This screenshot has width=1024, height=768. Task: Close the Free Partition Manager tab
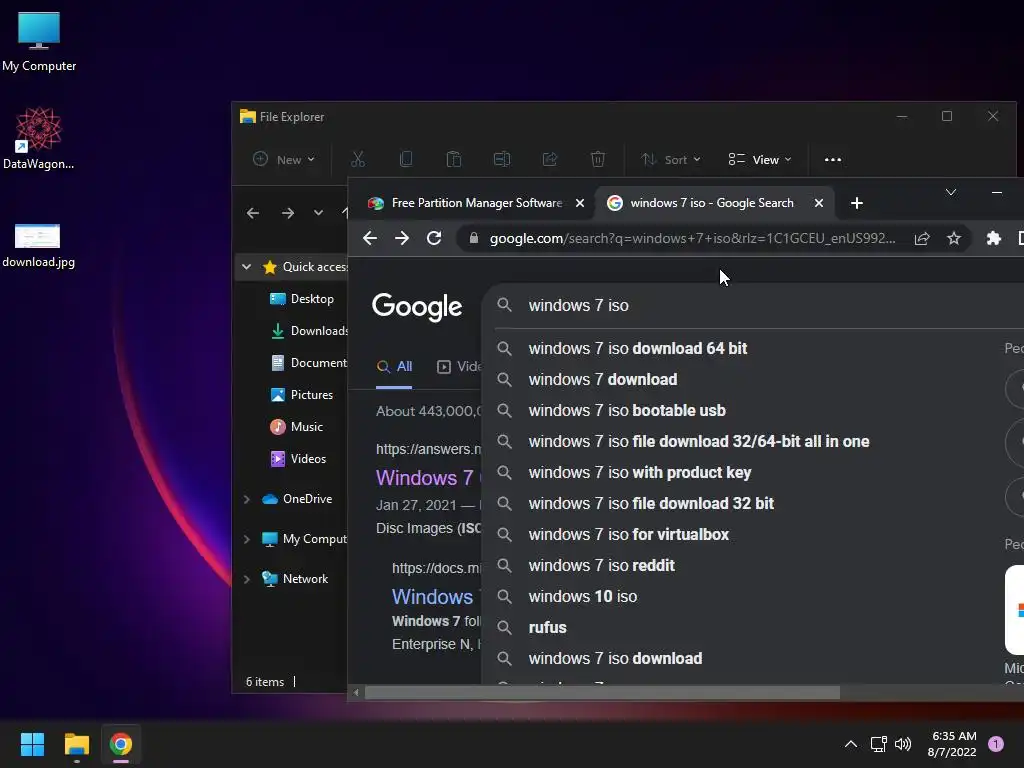[x=579, y=203]
